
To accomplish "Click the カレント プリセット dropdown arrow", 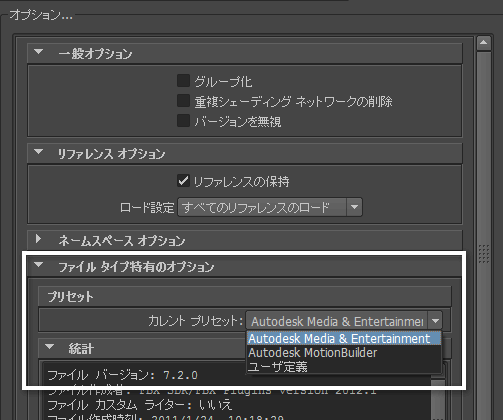I will coord(435,321).
